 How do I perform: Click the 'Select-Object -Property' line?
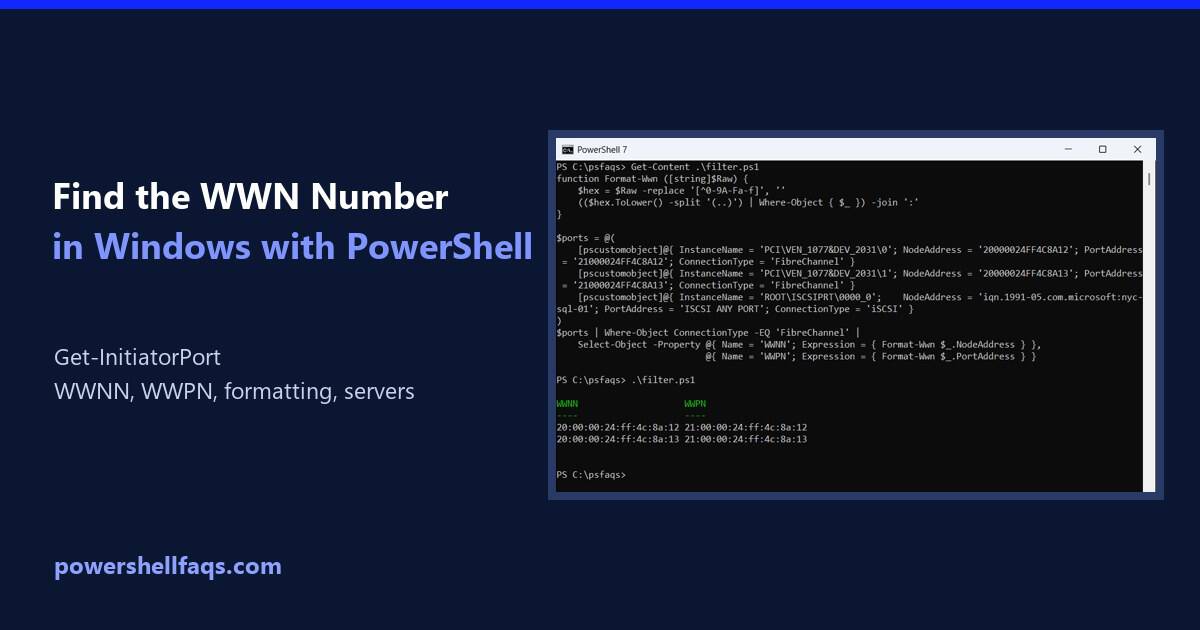809,344
